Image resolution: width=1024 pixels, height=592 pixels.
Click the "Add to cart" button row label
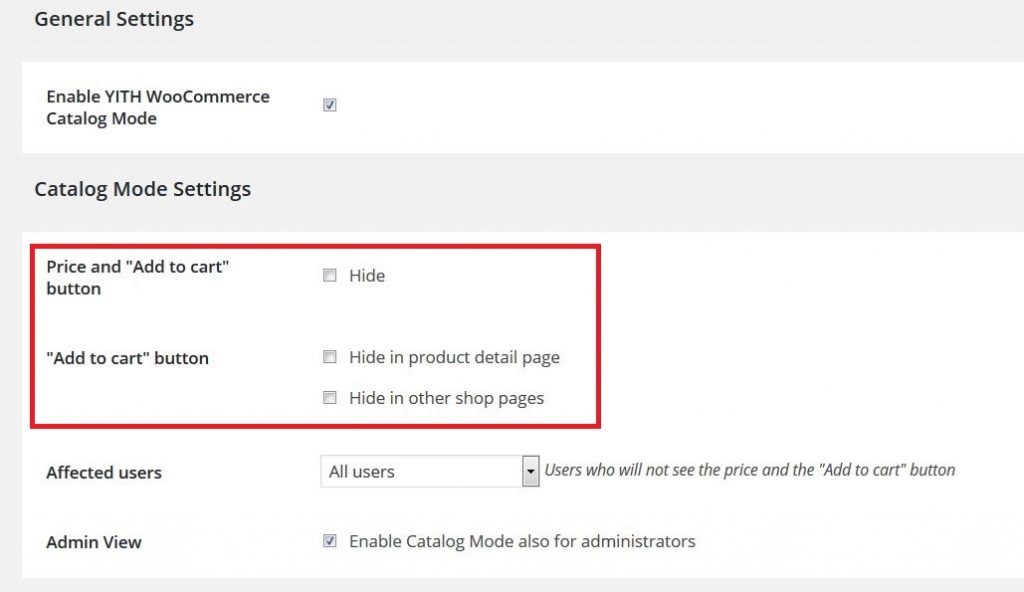coord(127,358)
